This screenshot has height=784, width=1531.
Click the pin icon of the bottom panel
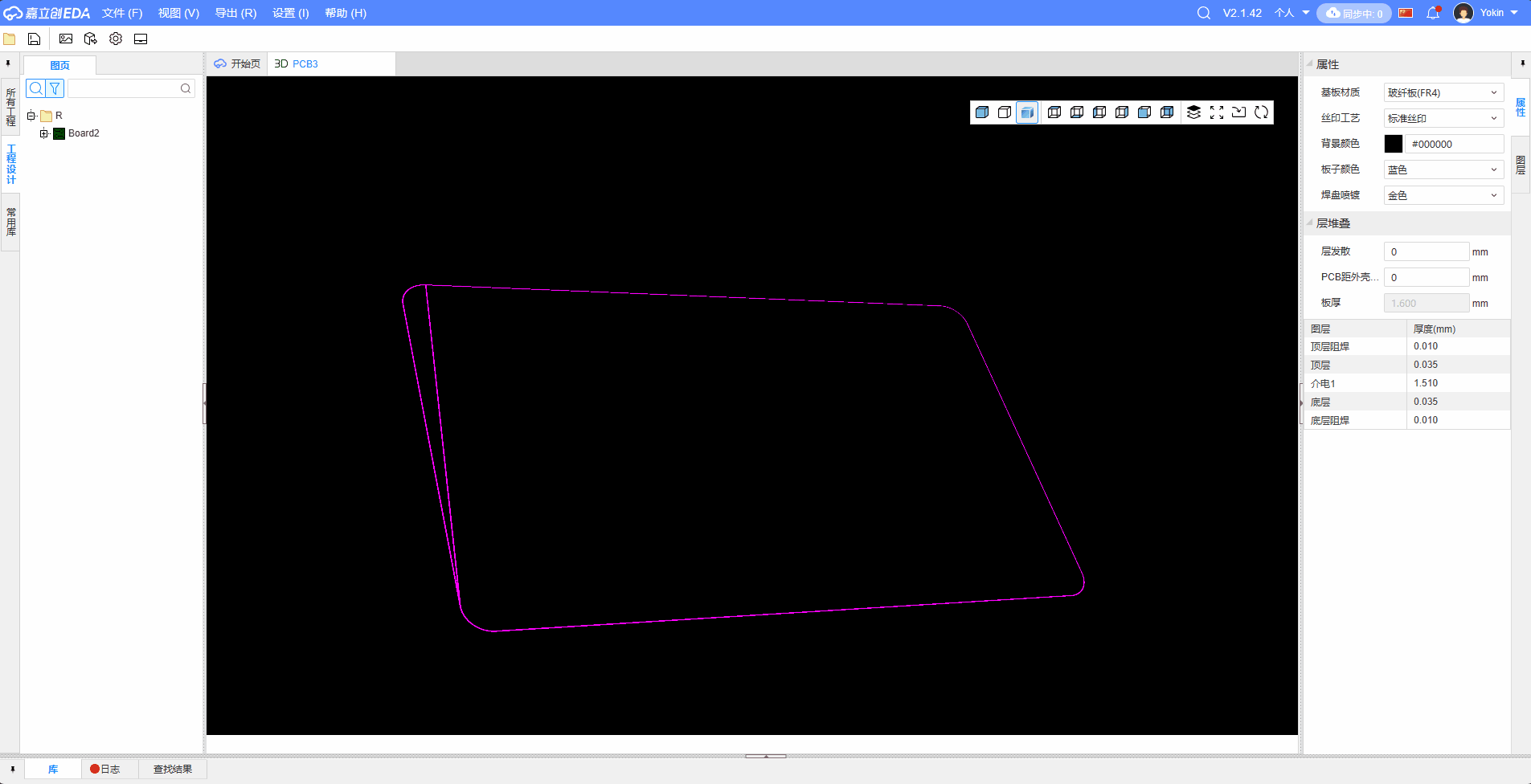pyautogui.click(x=13, y=769)
